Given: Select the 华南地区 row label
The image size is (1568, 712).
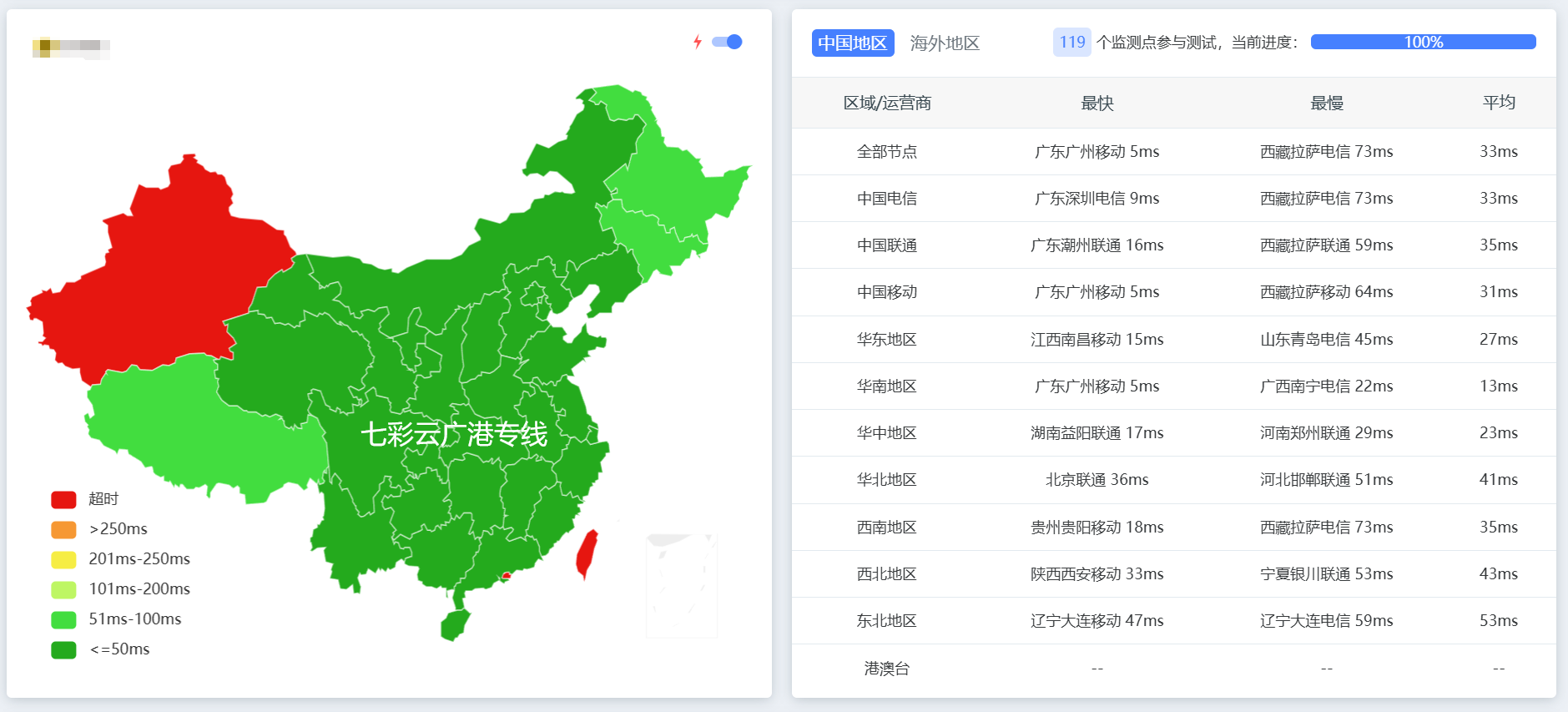Looking at the screenshot, I should coord(887,386).
